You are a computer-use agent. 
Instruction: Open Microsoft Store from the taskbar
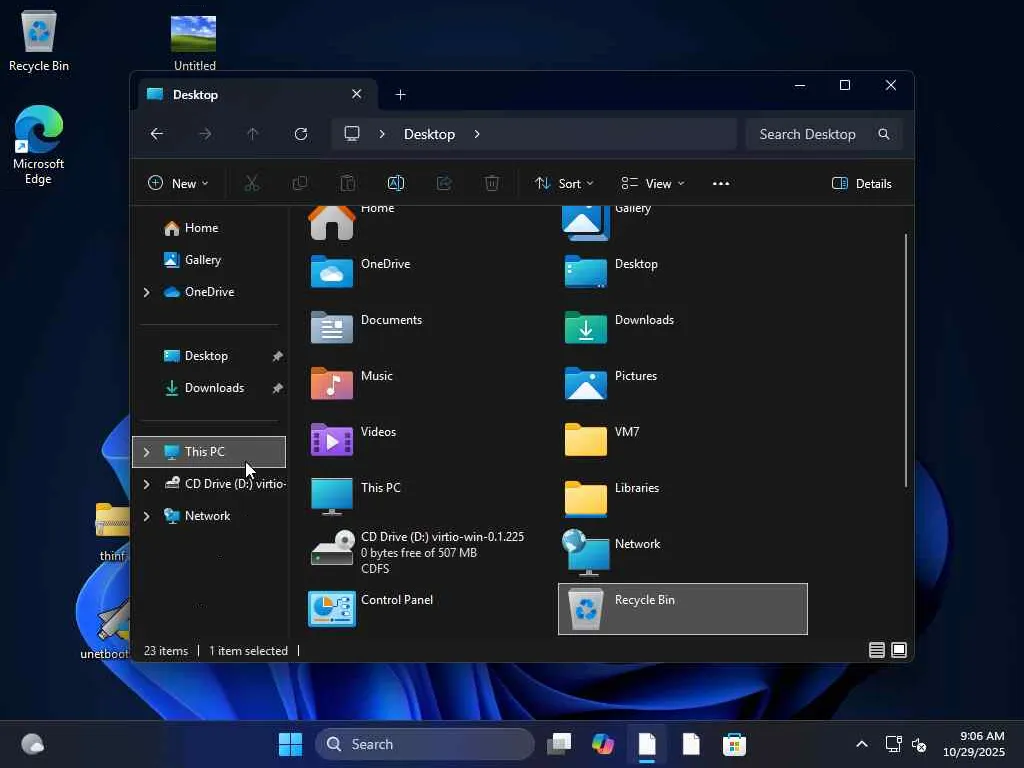[735, 744]
